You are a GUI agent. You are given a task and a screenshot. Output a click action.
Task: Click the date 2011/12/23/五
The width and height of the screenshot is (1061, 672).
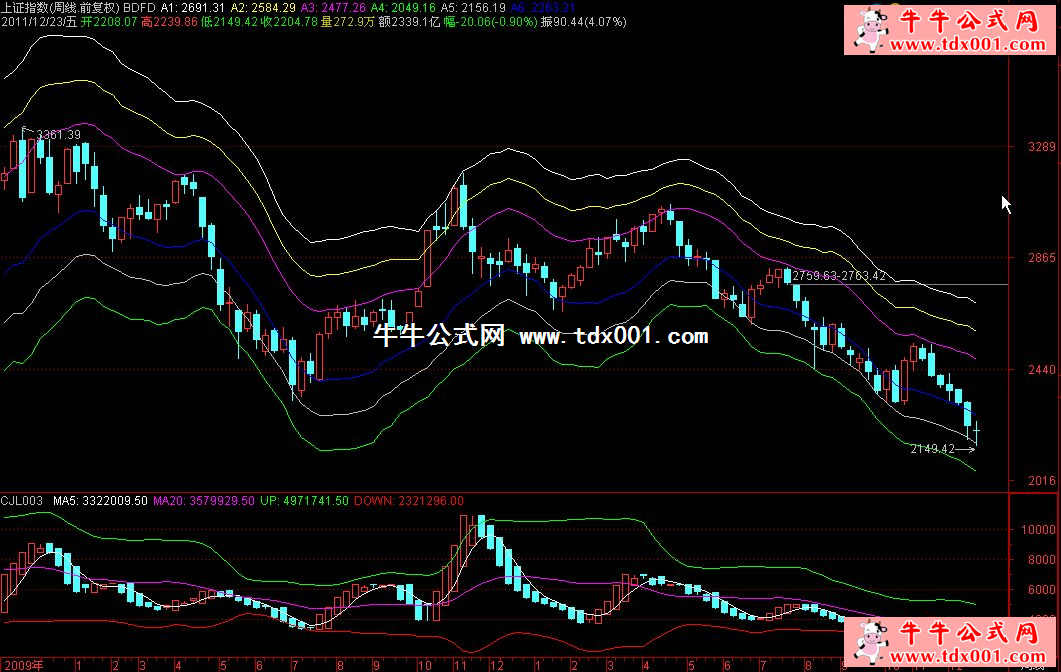pos(39,22)
